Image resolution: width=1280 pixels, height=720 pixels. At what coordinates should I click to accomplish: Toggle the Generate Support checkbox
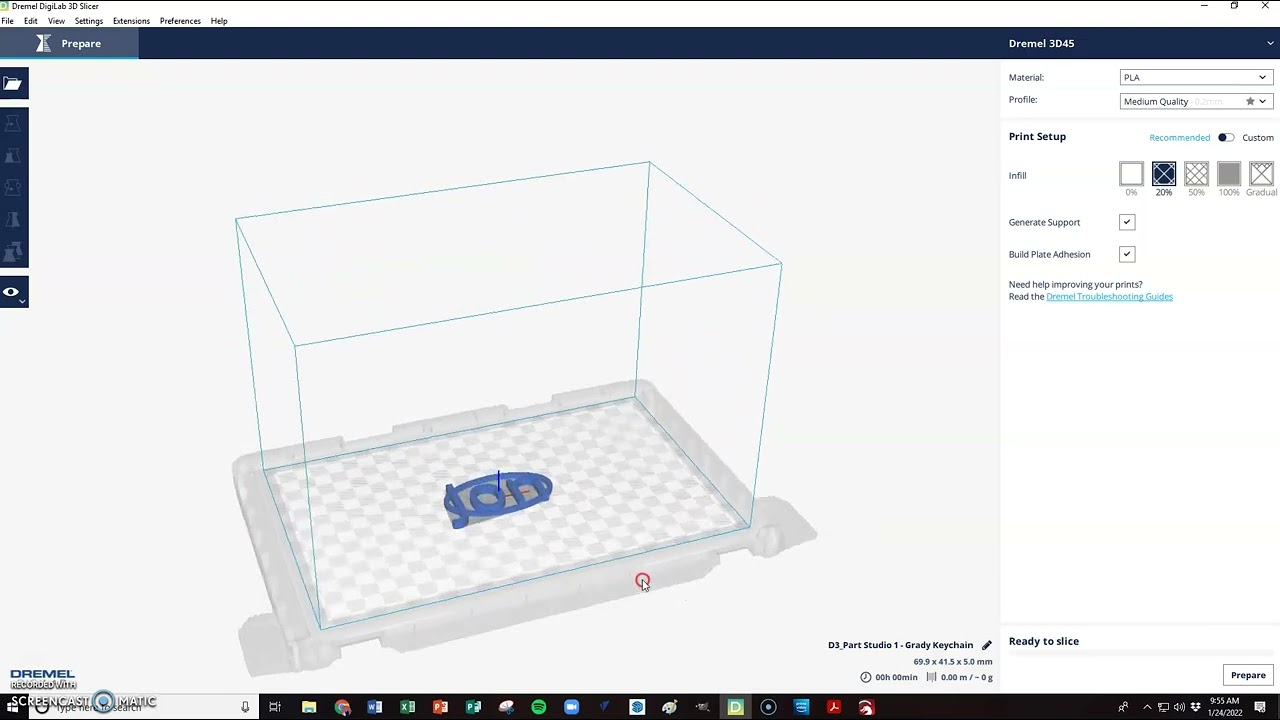click(x=1127, y=222)
